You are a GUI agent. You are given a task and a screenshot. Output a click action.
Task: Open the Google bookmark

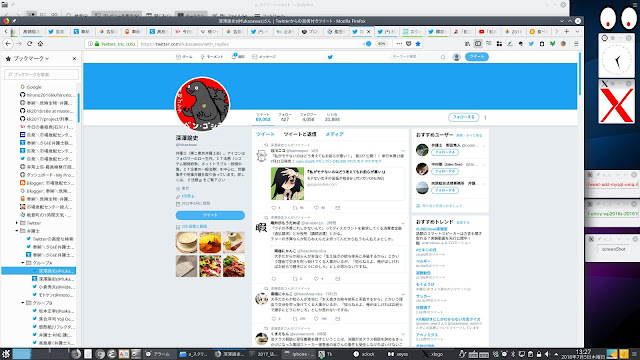coord(34,87)
